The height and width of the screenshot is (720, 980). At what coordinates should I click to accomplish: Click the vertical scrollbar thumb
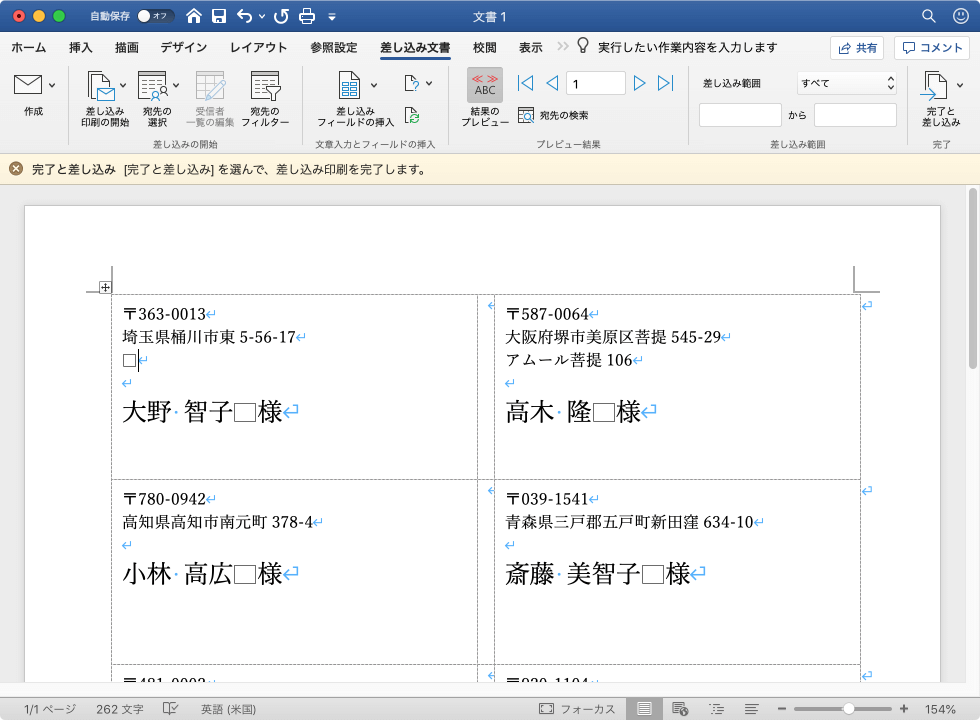[972, 278]
